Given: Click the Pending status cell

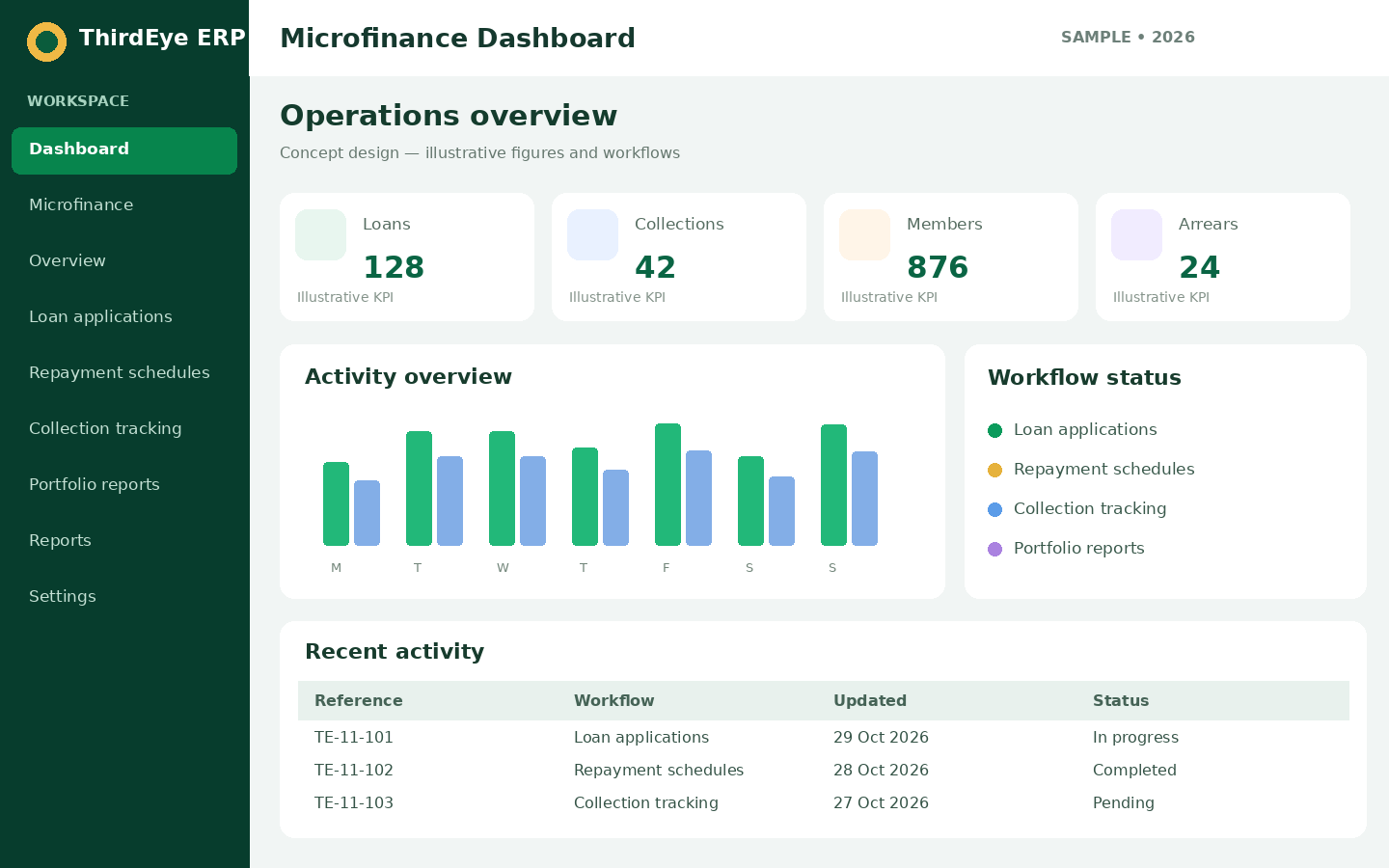Looking at the screenshot, I should (1124, 802).
